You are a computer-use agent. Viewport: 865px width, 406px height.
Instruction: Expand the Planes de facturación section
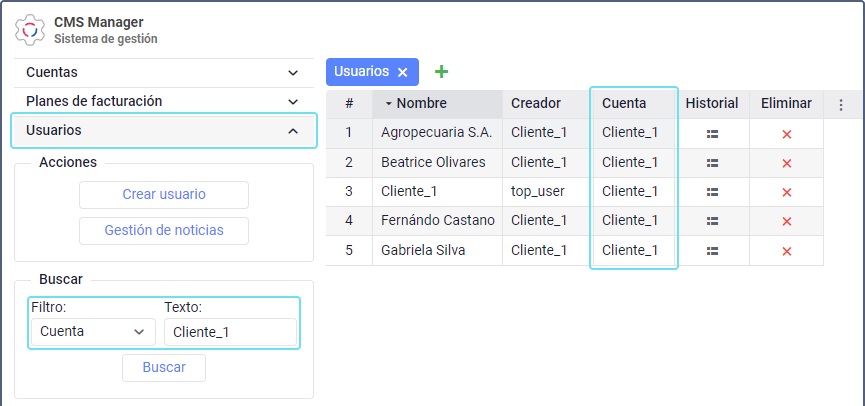[162, 101]
